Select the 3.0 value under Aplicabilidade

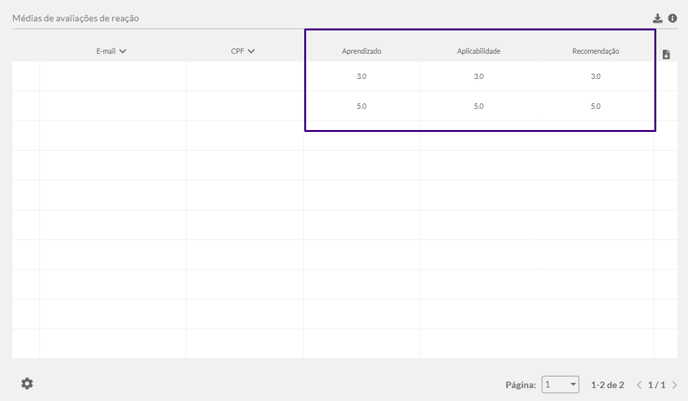(478, 77)
